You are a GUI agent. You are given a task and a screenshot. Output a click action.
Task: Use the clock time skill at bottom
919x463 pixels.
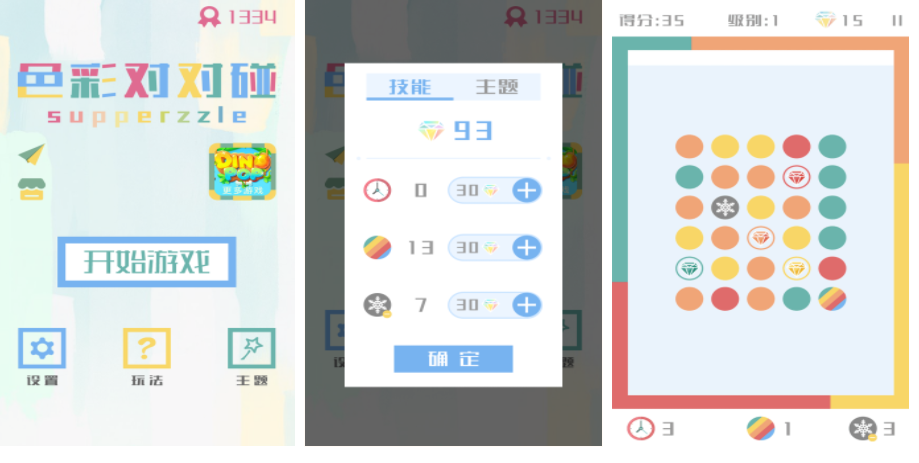641,428
